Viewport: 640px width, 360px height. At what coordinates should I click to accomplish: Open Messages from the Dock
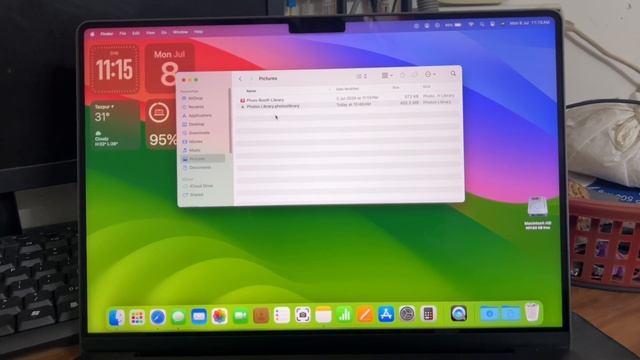pyautogui.click(x=178, y=317)
